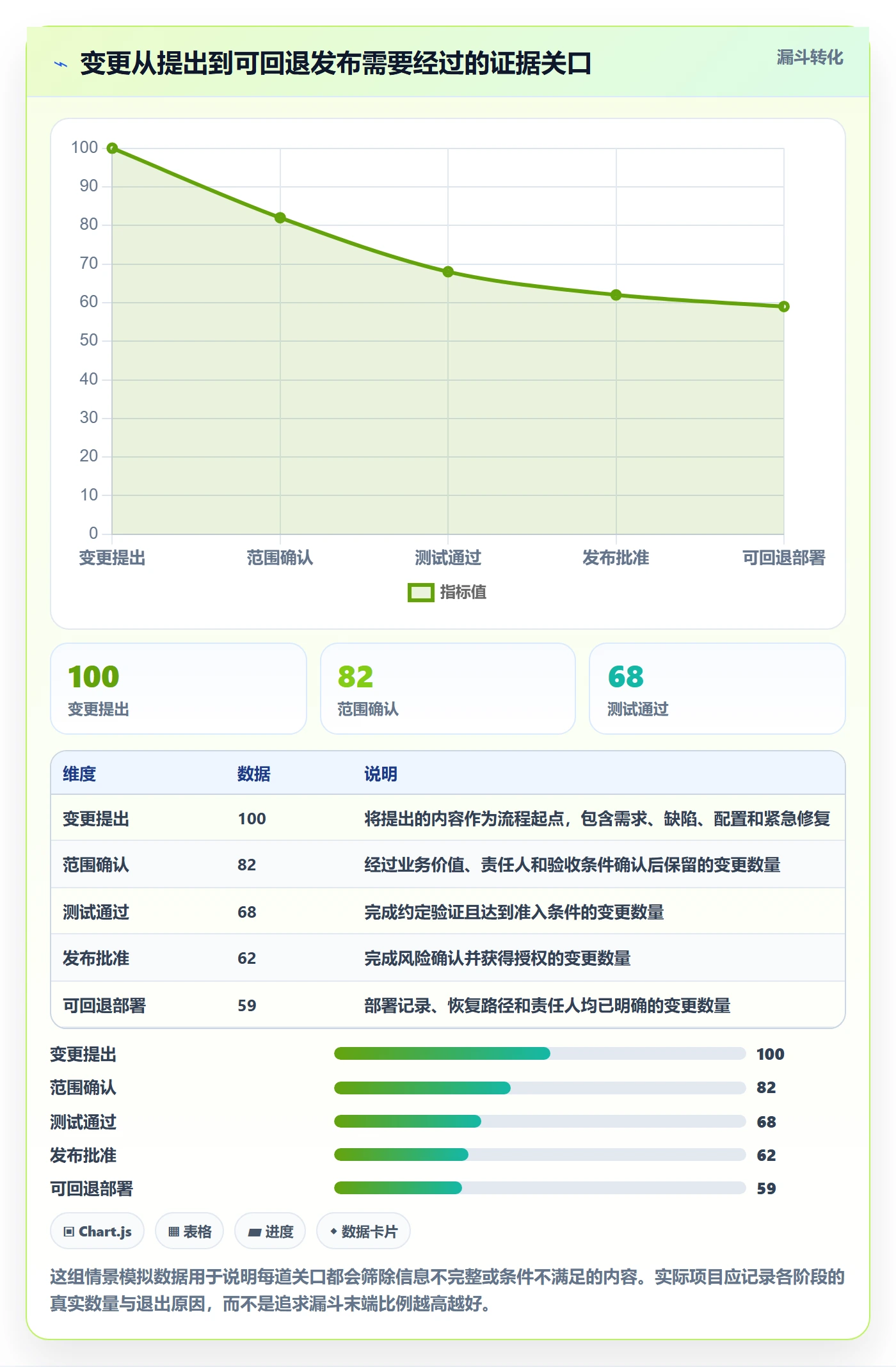Screen dimensions: 896x1367
Task: Click the x-axis label 可回退部署
Action: pyautogui.click(x=784, y=558)
